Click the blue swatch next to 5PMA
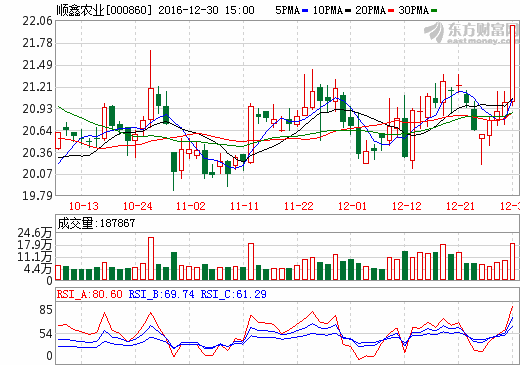Screen dimensions: 520x365 point(305,11)
